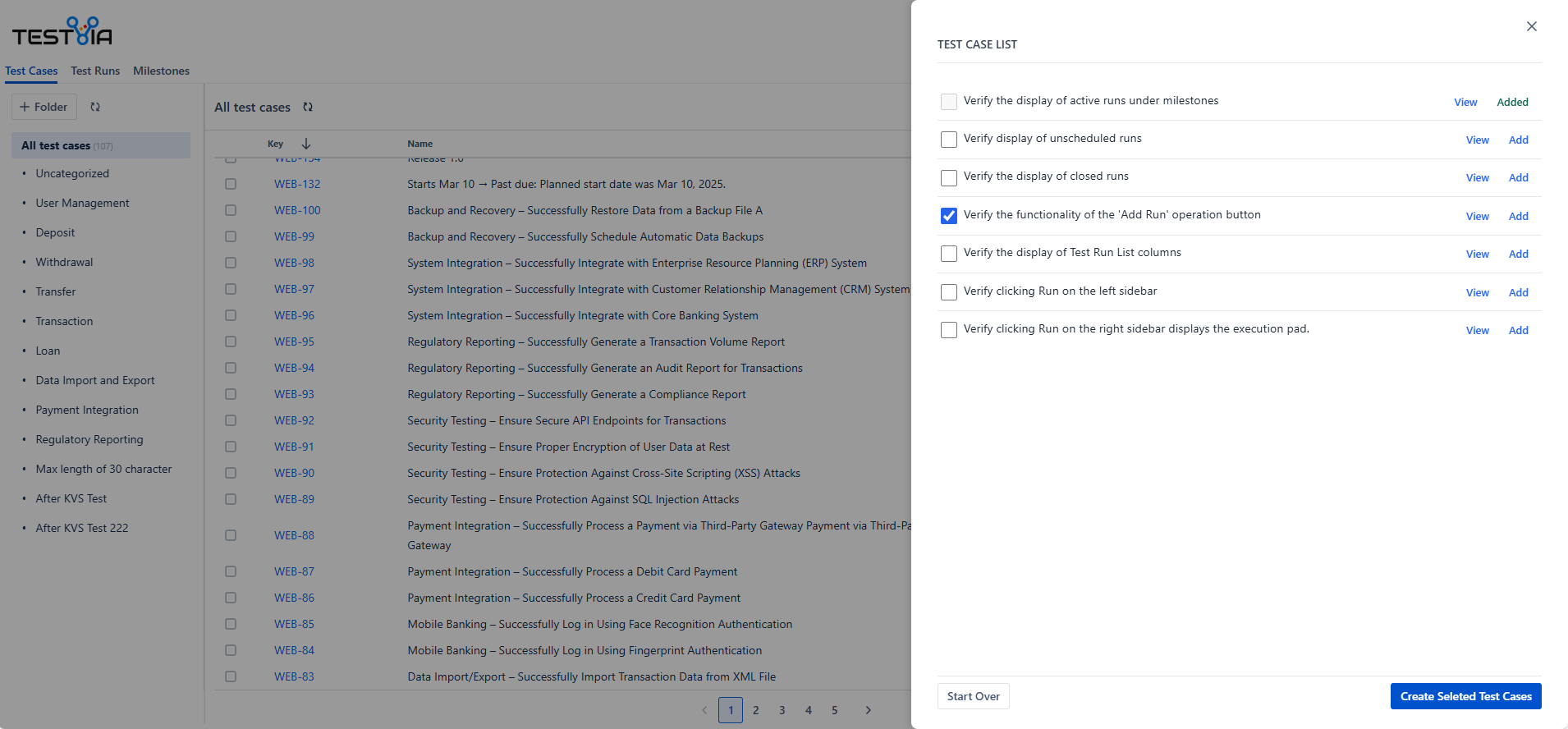The width and height of the screenshot is (1568, 729).
Task: Add the Test Run List columns test case
Action: (x=1518, y=254)
